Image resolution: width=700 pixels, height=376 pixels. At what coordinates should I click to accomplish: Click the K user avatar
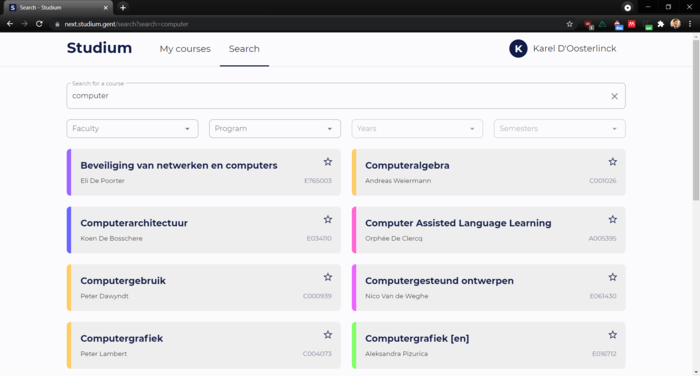coord(518,49)
